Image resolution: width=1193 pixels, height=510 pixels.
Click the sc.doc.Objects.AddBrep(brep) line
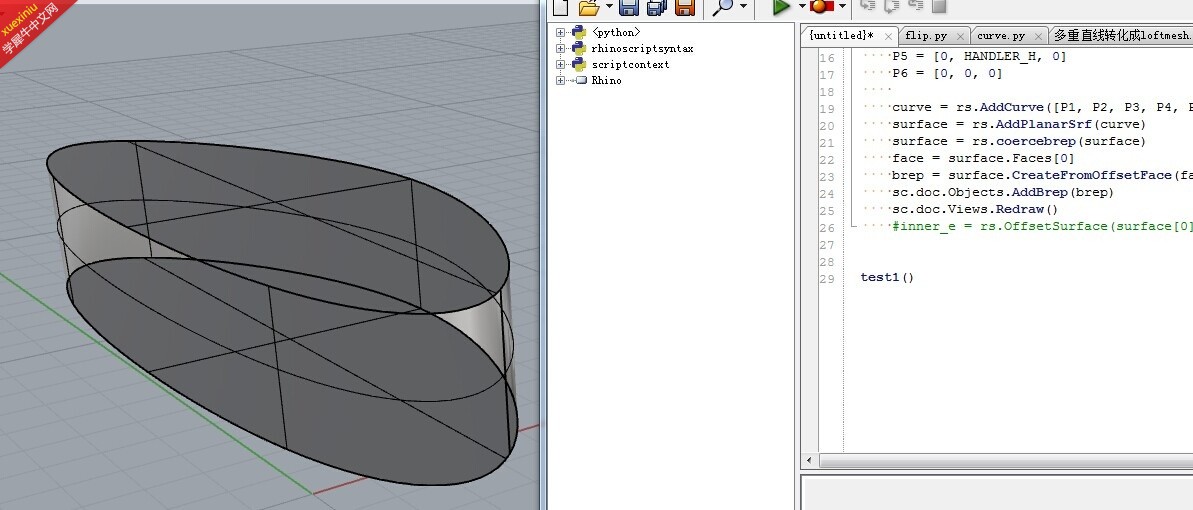[1003, 192]
